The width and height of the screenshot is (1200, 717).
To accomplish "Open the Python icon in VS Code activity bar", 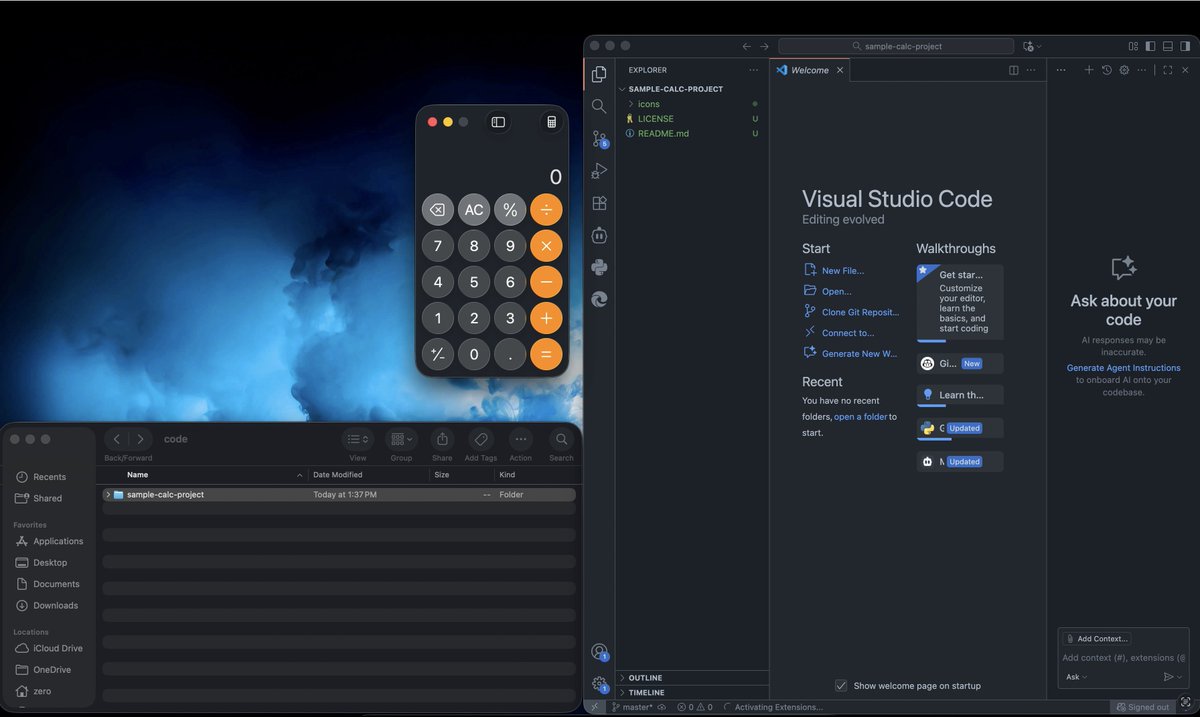I will click(599, 267).
